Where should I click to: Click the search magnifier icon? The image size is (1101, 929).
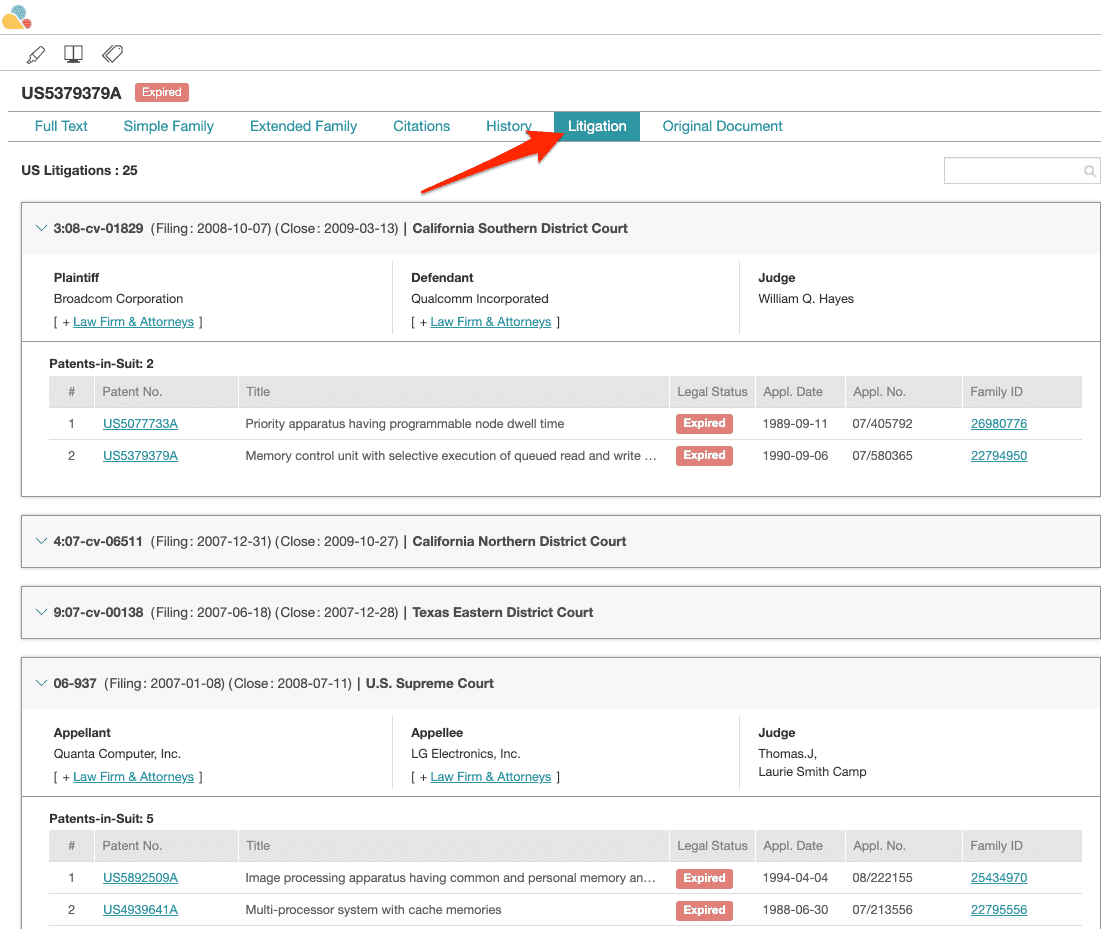[x=1089, y=171]
